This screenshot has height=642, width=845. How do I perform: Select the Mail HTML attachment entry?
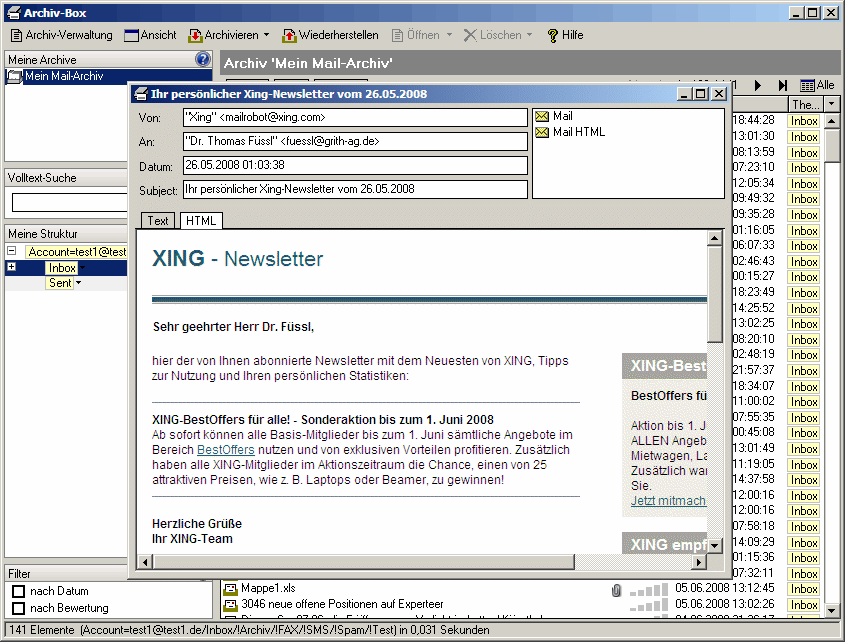578,132
